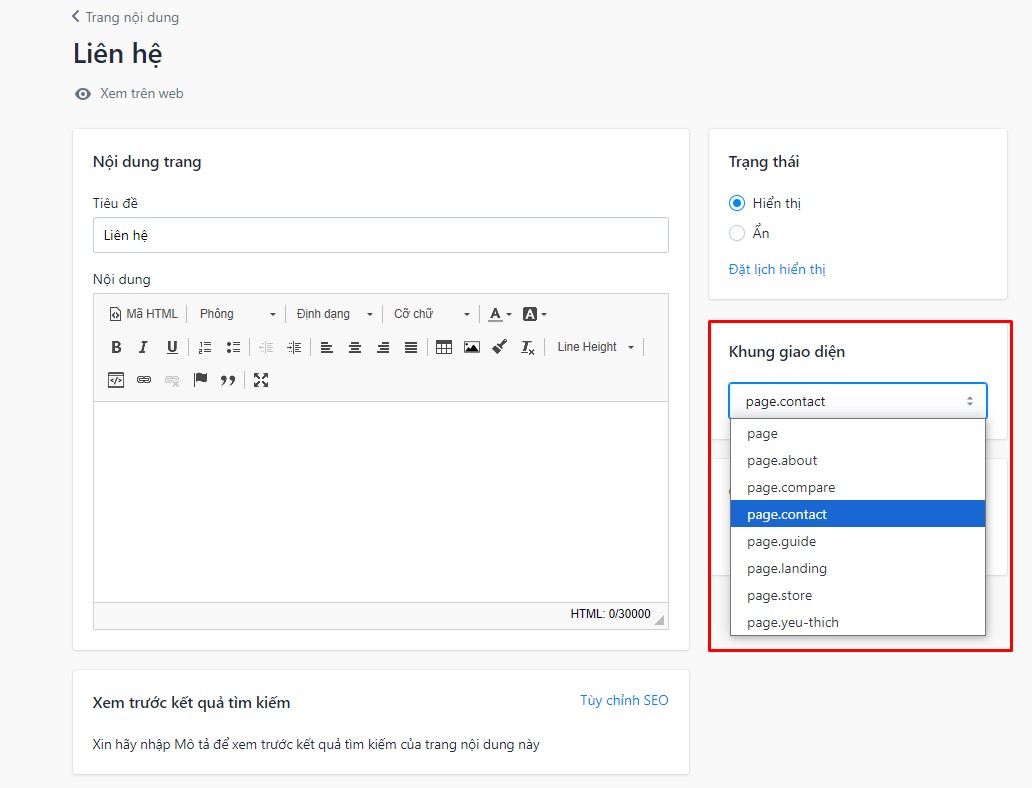Choose the highlighted page.contact option
1032x788 pixels.
858,514
